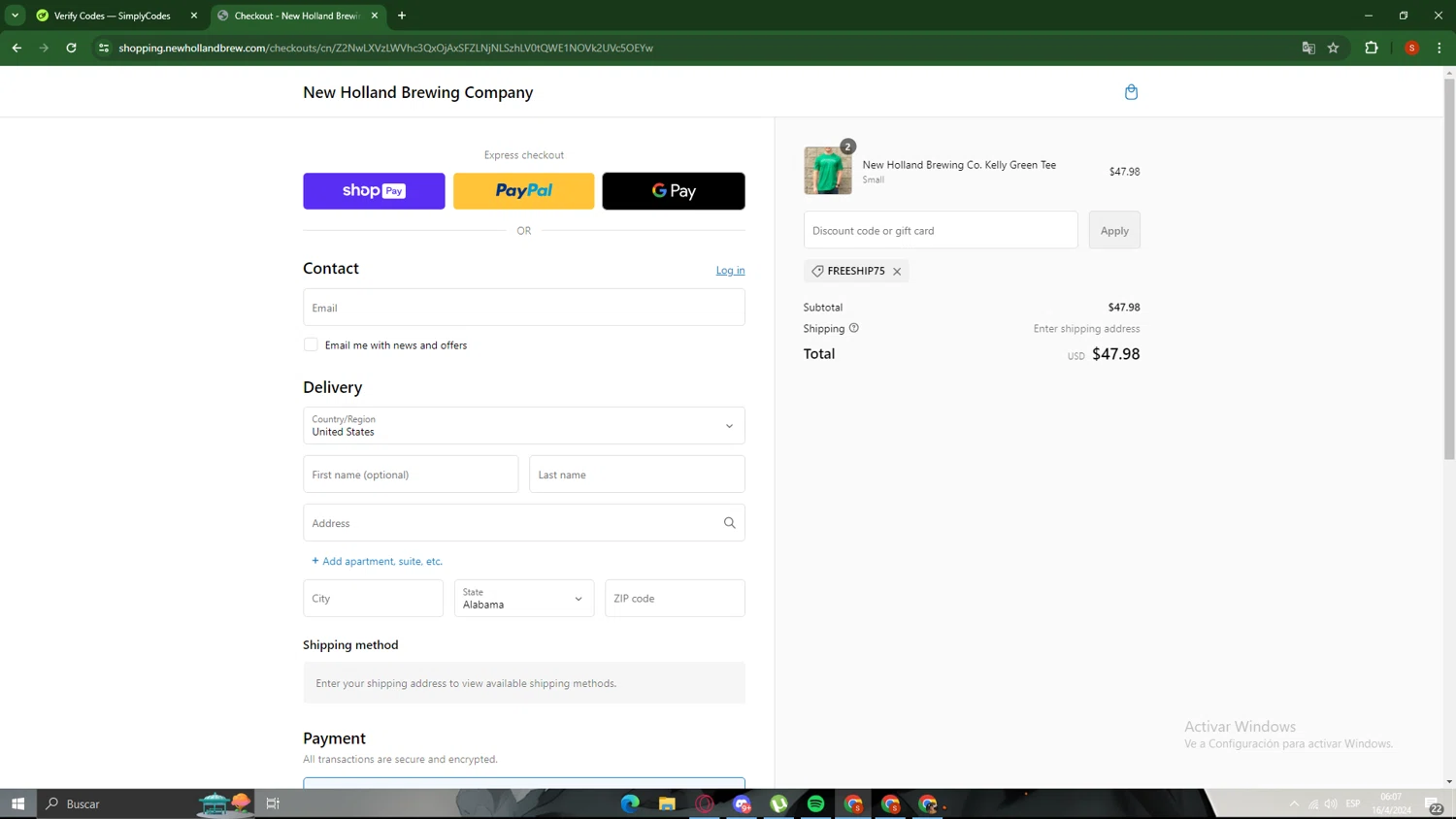Click the Last name field
The width and height of the screenshot is (1456, 819).
[637, 475]
